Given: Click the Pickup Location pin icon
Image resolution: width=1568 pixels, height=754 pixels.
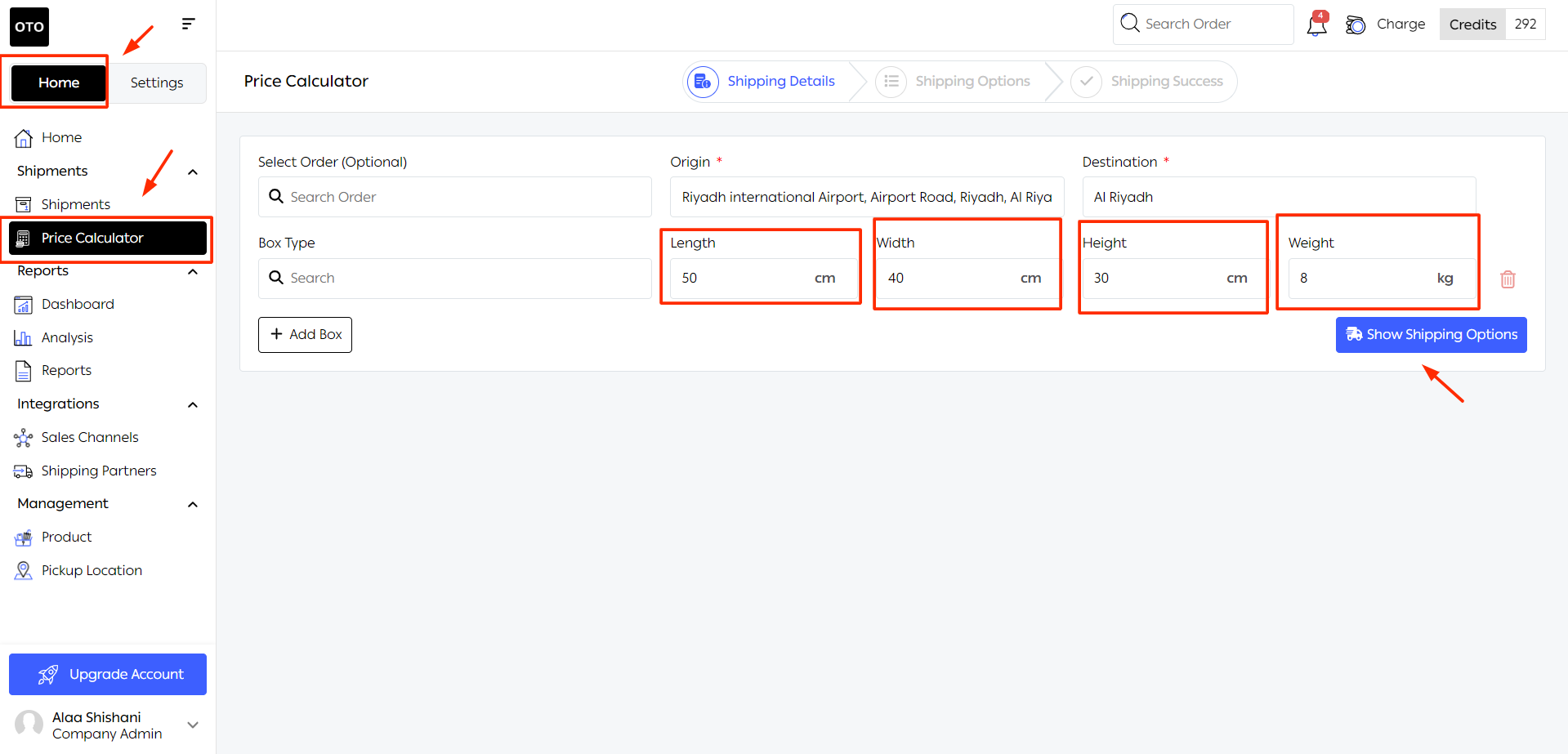Looking at the screenshot, I should click(24, 571).
